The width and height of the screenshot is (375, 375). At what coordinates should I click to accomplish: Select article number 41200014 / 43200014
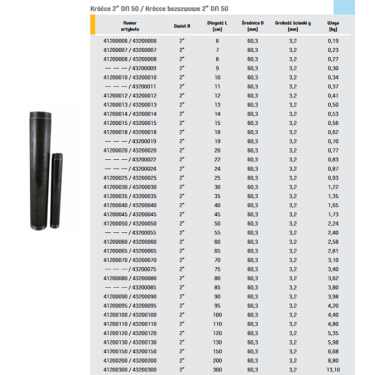(130, 114)
